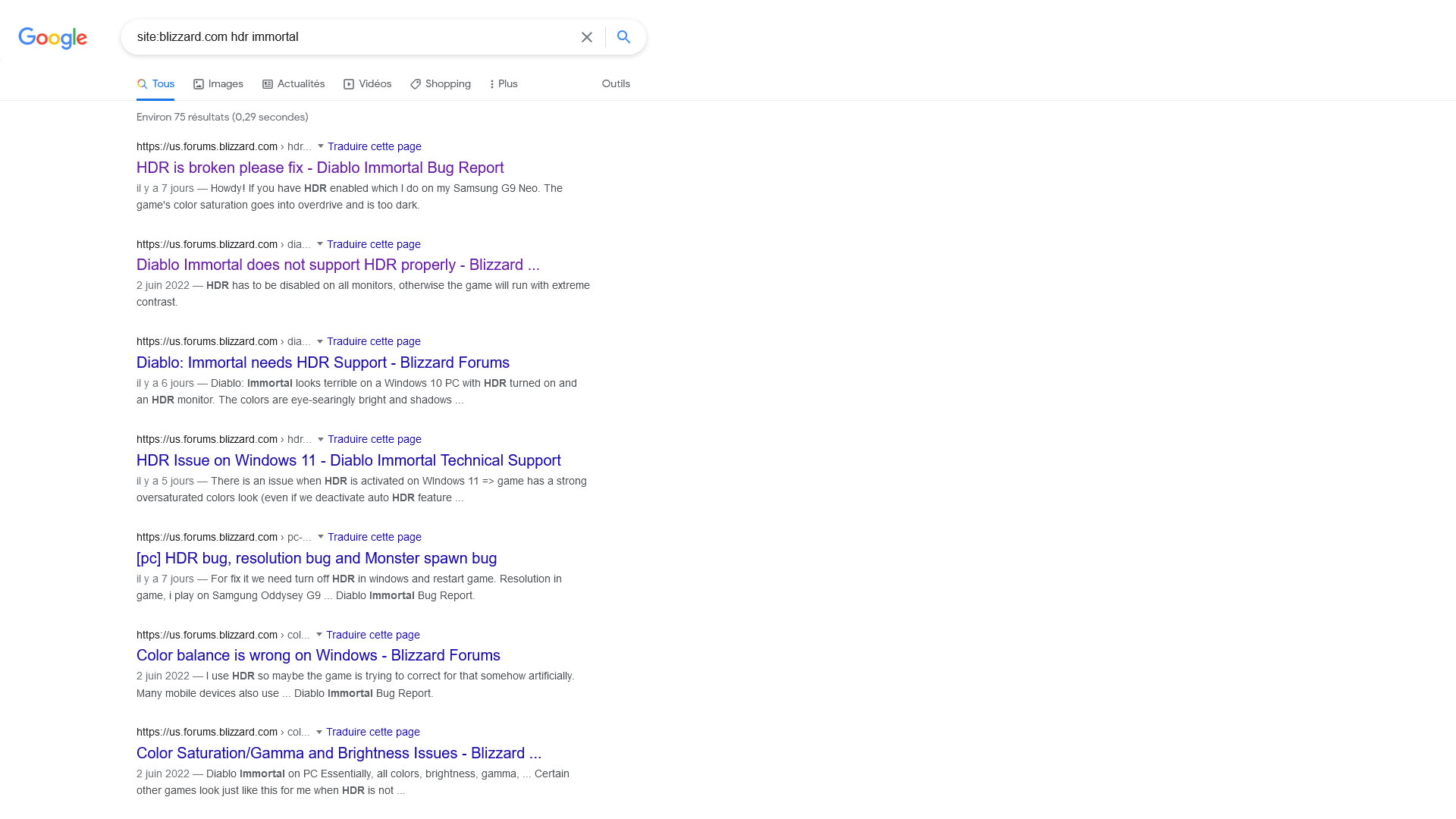Open the Outils options
Viewport: 1456px width, 819px height.
(x=616, y=84)
